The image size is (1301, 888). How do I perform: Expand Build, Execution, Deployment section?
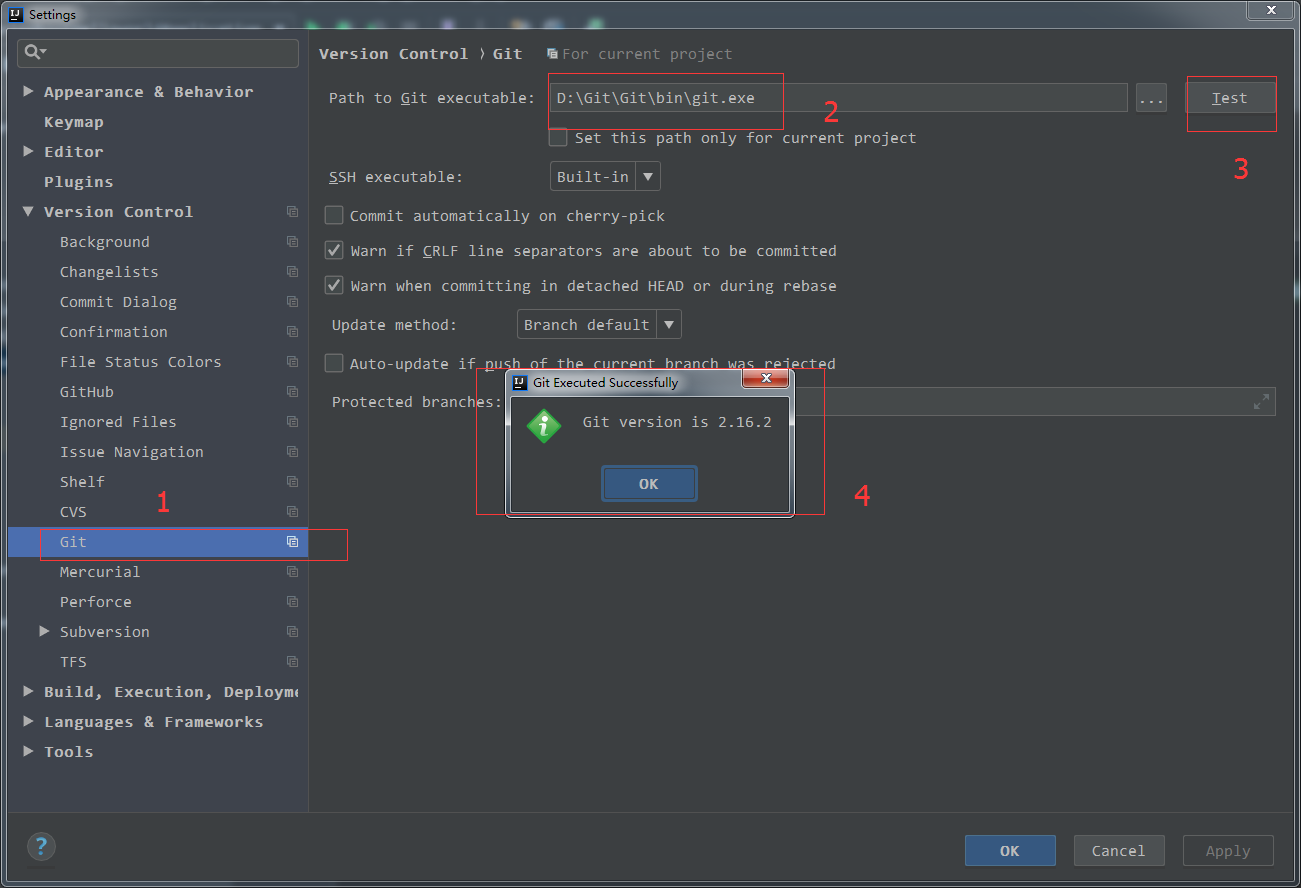(x=28, y=692)
